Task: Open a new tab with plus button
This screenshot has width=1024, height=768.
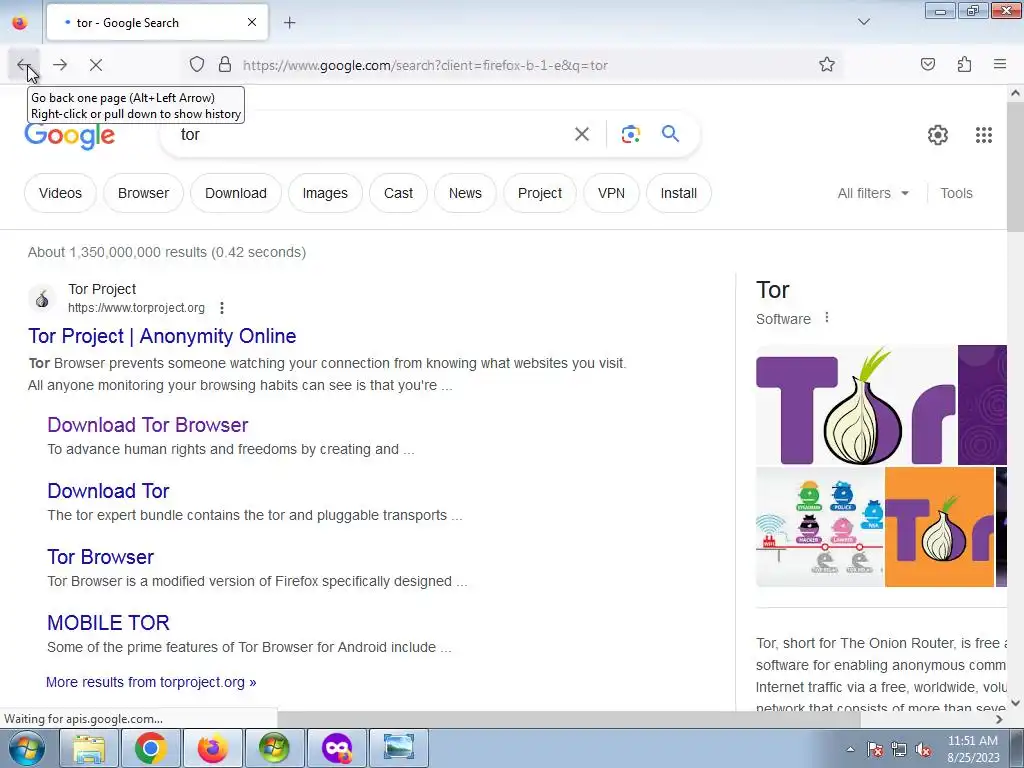Action: pos(289,23)
